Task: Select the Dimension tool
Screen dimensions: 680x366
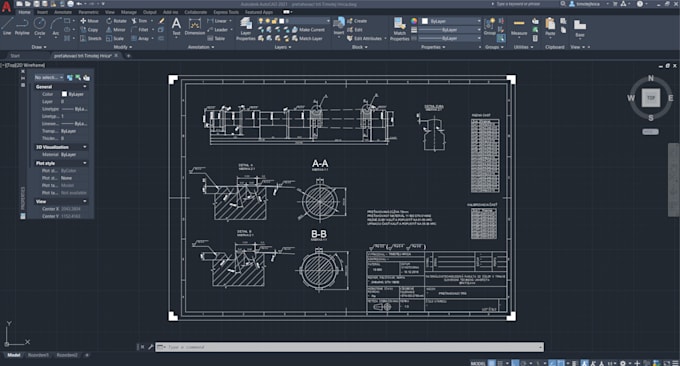Action: pos(195,26)
